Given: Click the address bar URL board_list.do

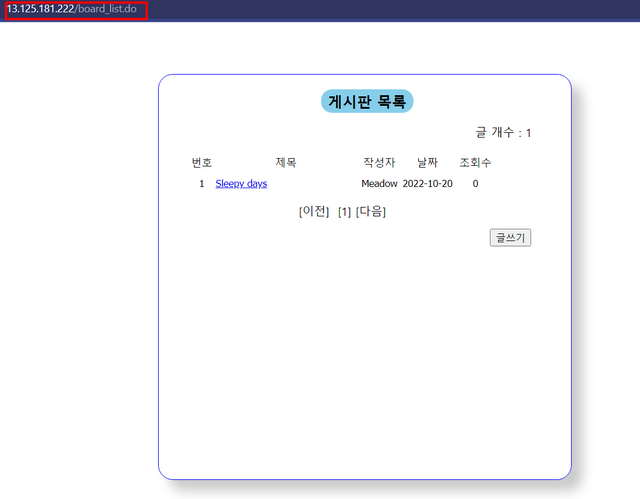Looking at the screenshot, I should click(72, 9).
